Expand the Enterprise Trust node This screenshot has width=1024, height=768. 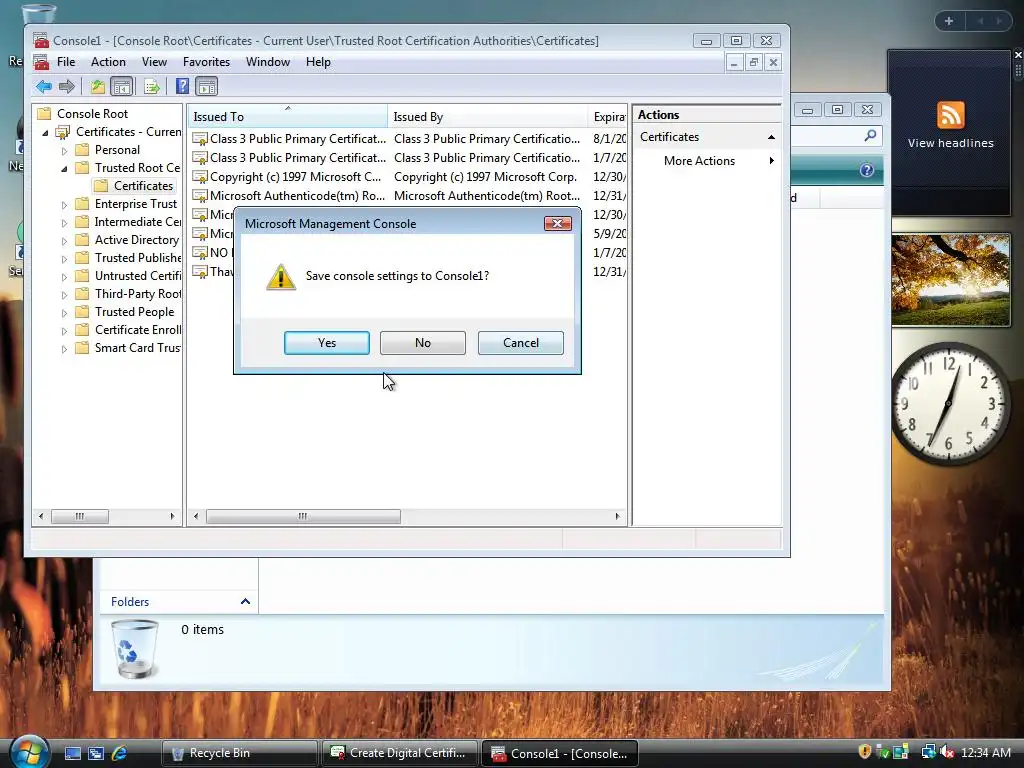pos(64,205)
